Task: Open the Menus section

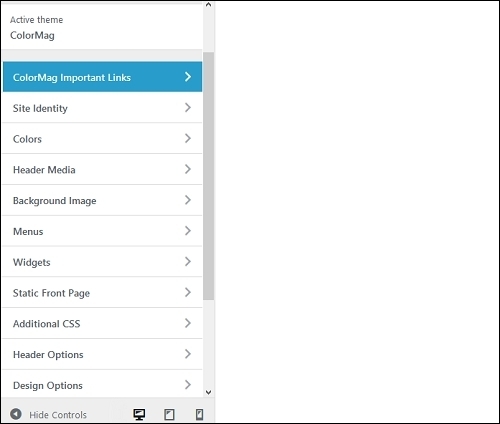Action: pos(102,231)
